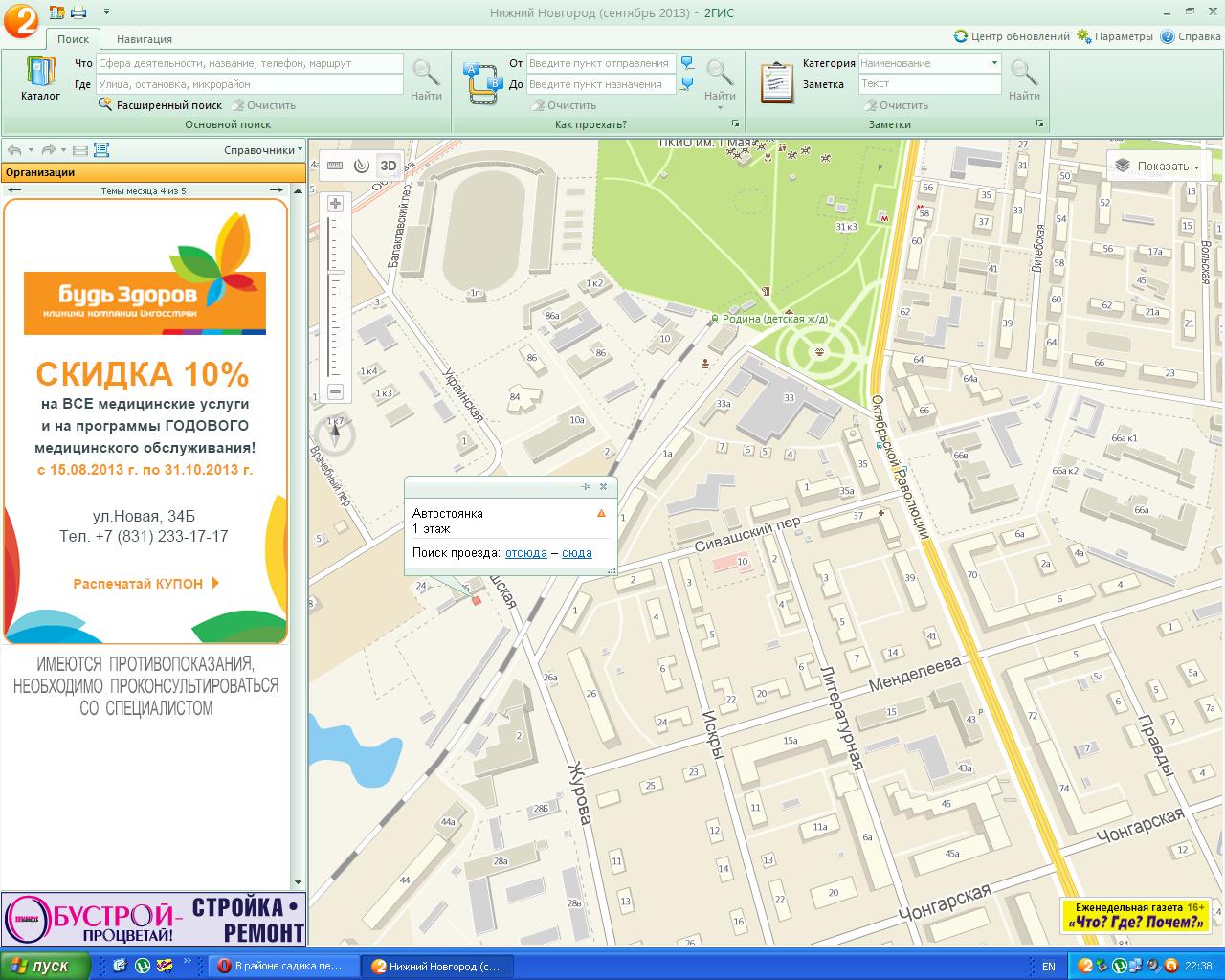The image size is (1225, 980).
Task: Toggle 3D map view
Action: pyautogui.click(x=388, y=166)
